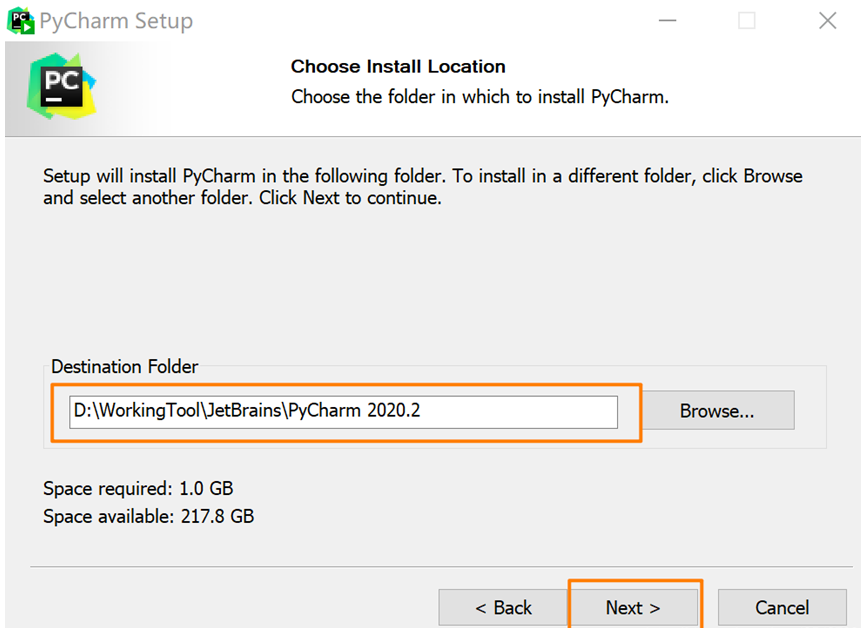This screenshot has width=861, height=628.
Task: Minimize the PyCharm Setup window
Action: (666, 20)
